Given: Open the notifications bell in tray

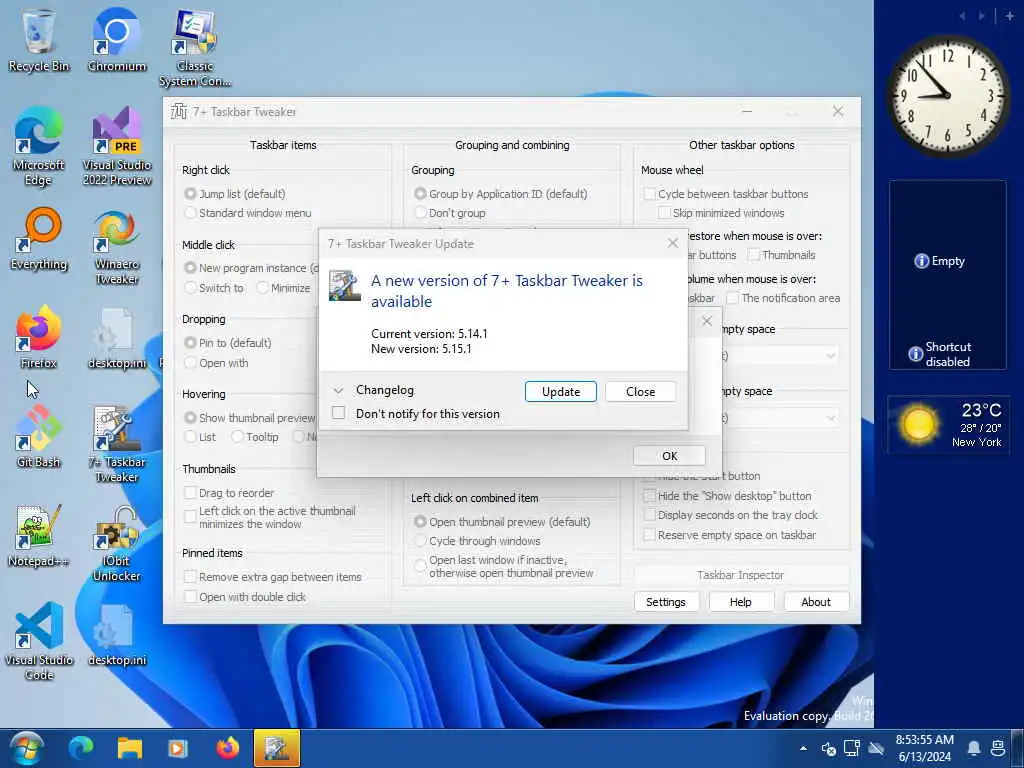Looking at the screenshot, I should [974, 748].
